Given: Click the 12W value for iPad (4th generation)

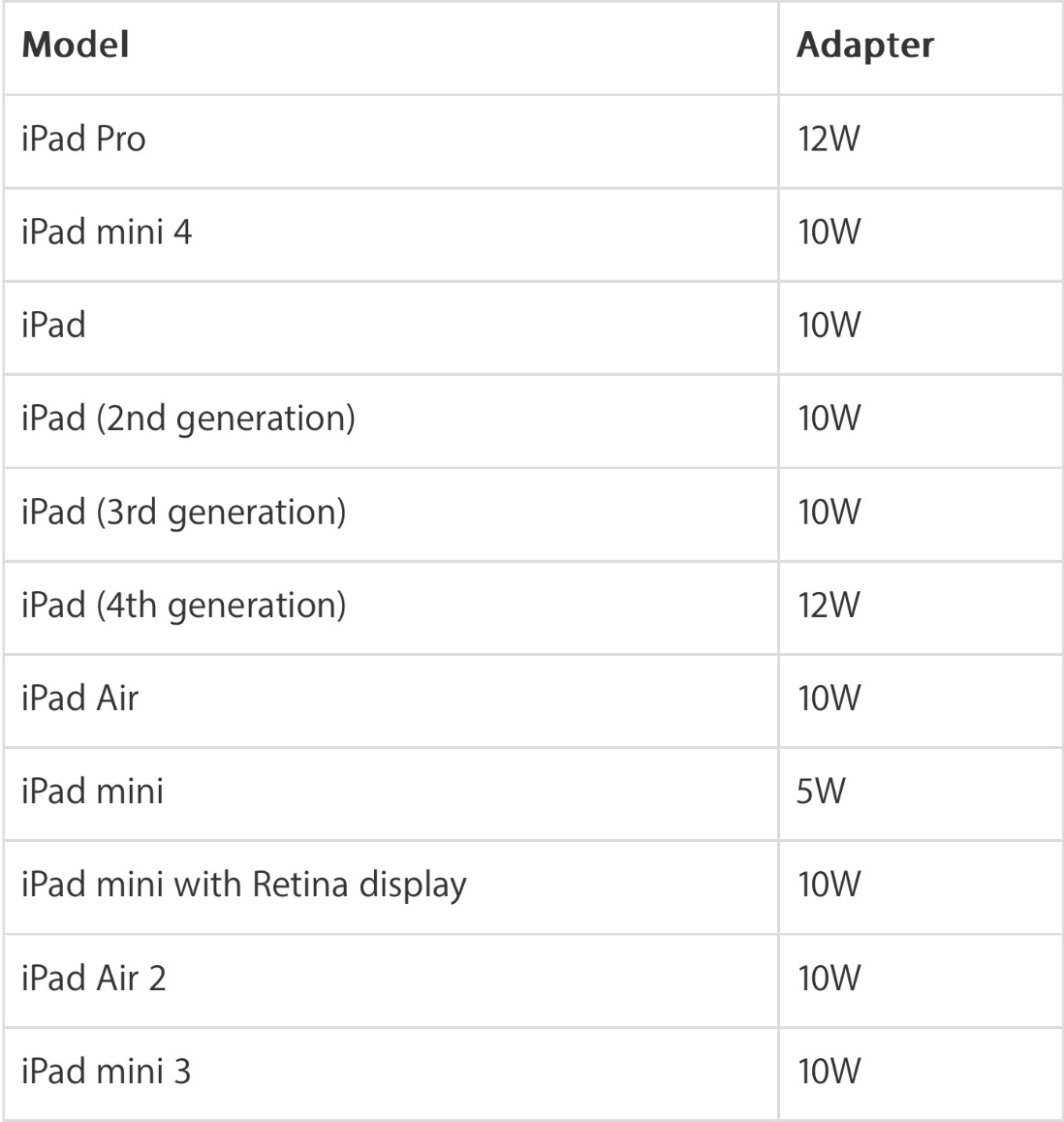Looking at the screenshot, I should [x=829, y=605].
